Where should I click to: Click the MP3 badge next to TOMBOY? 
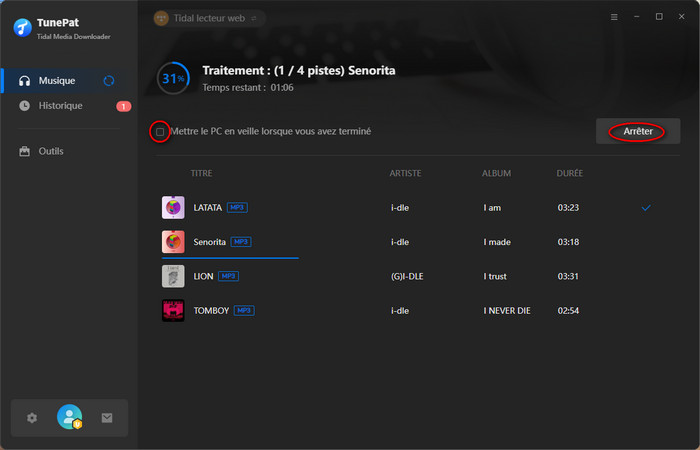pyautogui.click(x=244, y=311)
